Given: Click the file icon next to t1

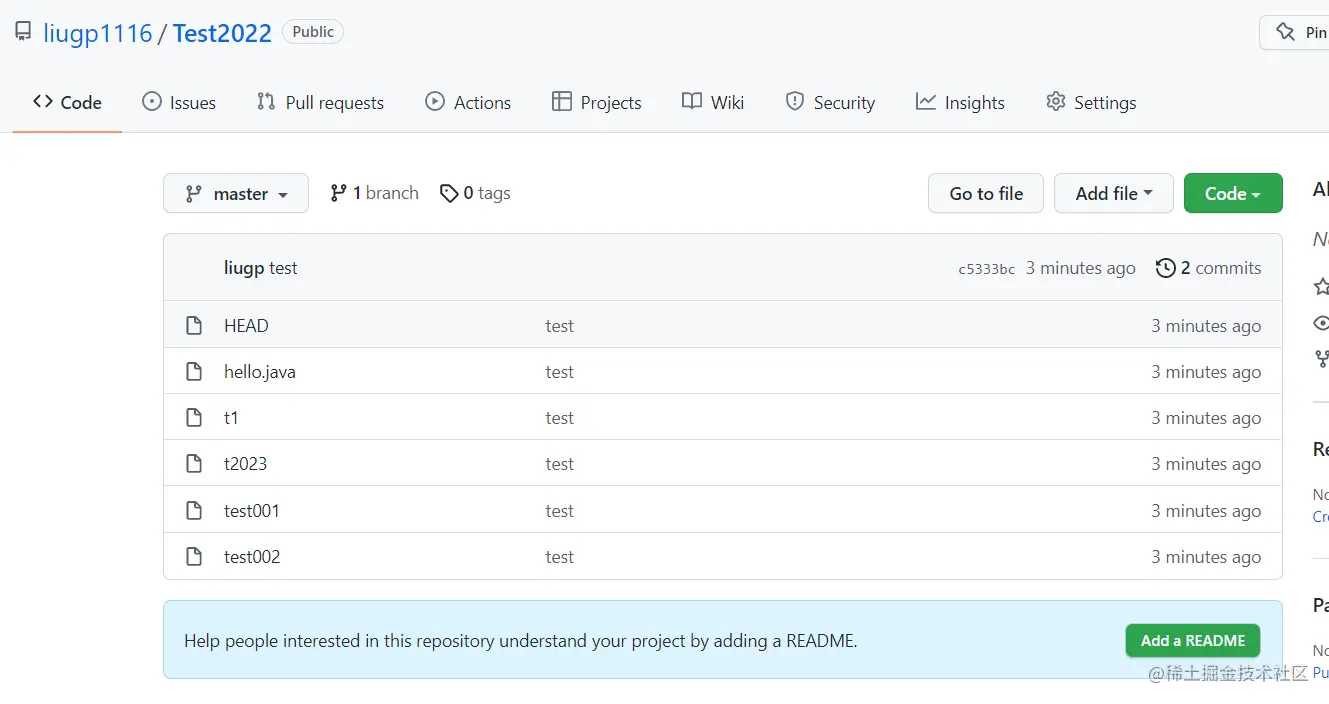Looking at the screenshot, I should click(x=194, y=418).
